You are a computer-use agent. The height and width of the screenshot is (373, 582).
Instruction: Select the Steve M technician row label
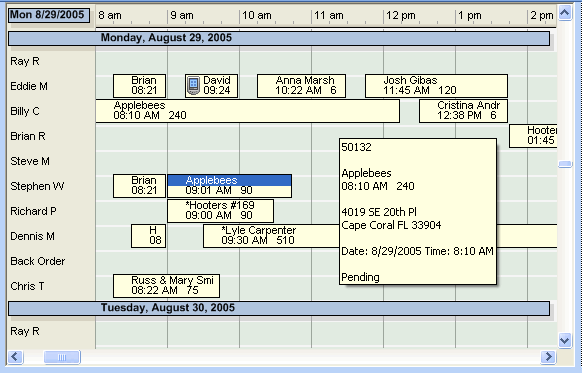[x=30, y=161]
